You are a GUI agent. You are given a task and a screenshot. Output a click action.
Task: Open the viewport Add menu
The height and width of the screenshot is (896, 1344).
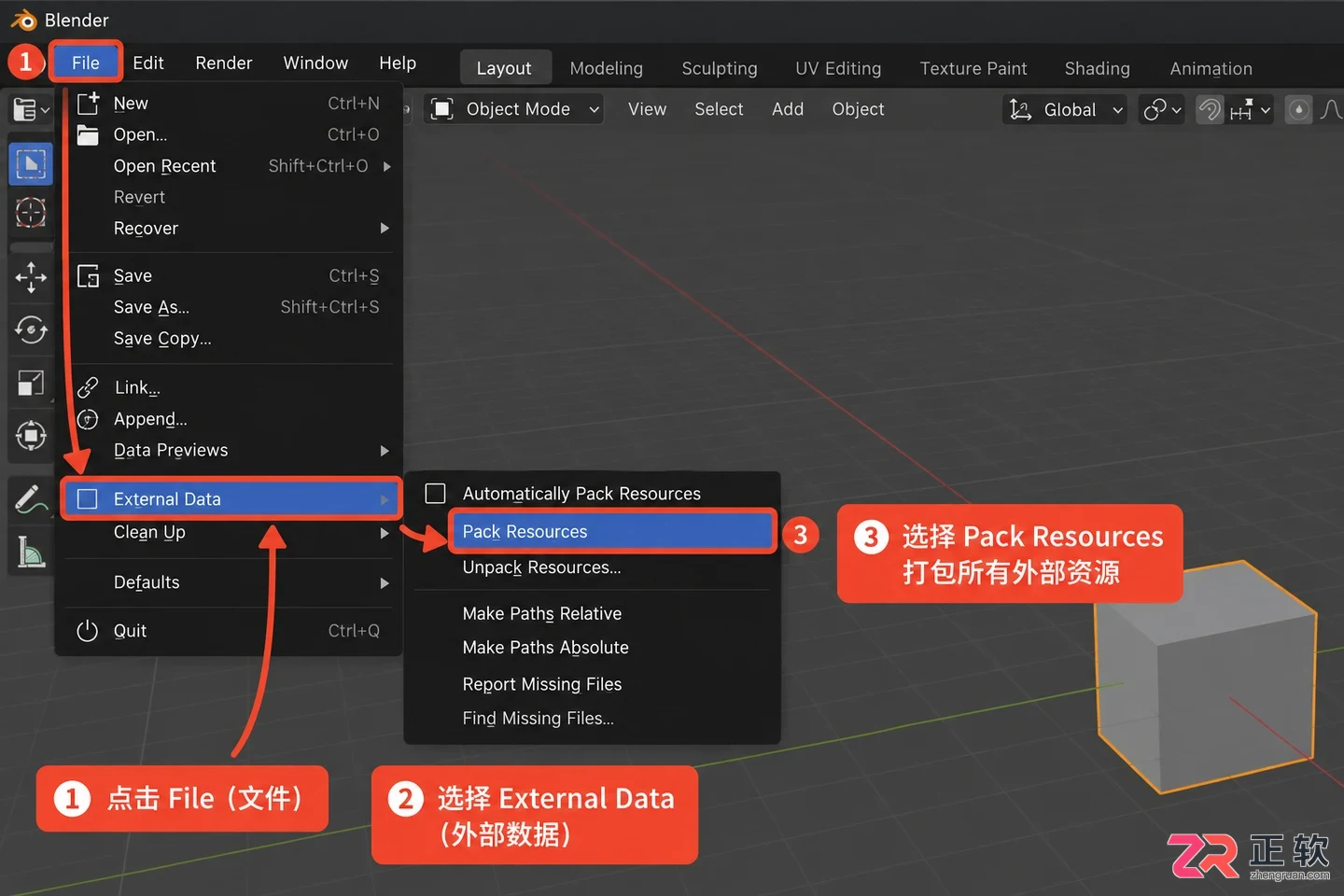click(788, 109)
